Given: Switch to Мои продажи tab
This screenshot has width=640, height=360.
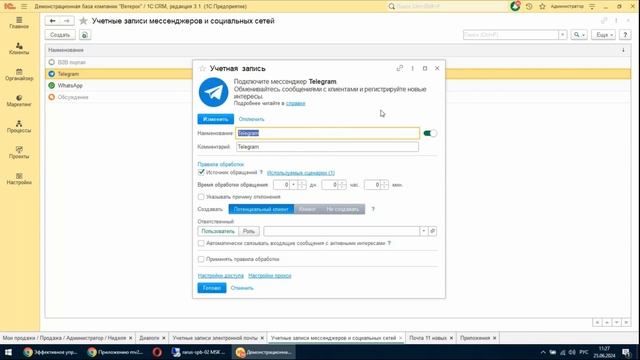Looking at the screenshot, I should click(64, 338).
